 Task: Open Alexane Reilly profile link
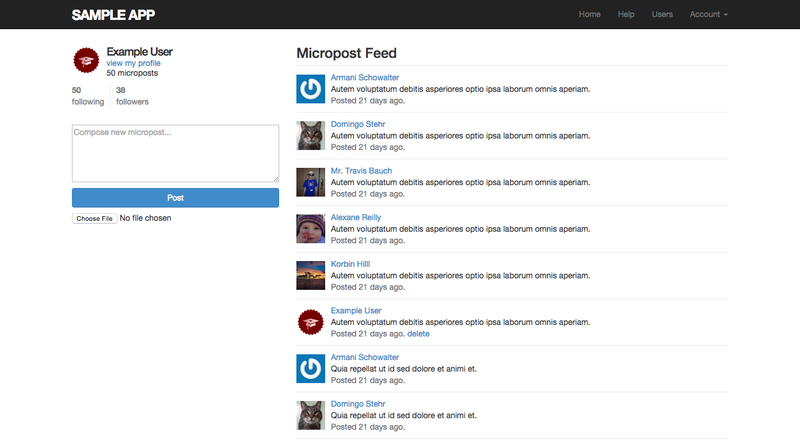click(x=356, y=217)
